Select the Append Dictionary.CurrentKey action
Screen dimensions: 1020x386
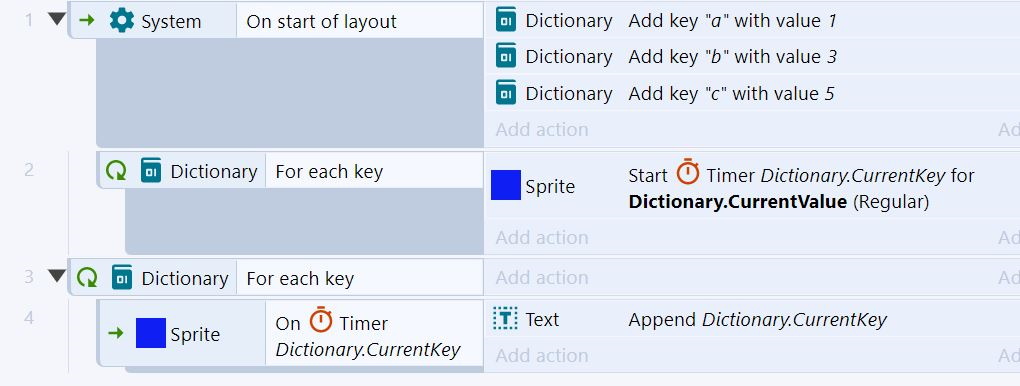tap(758, 320)
